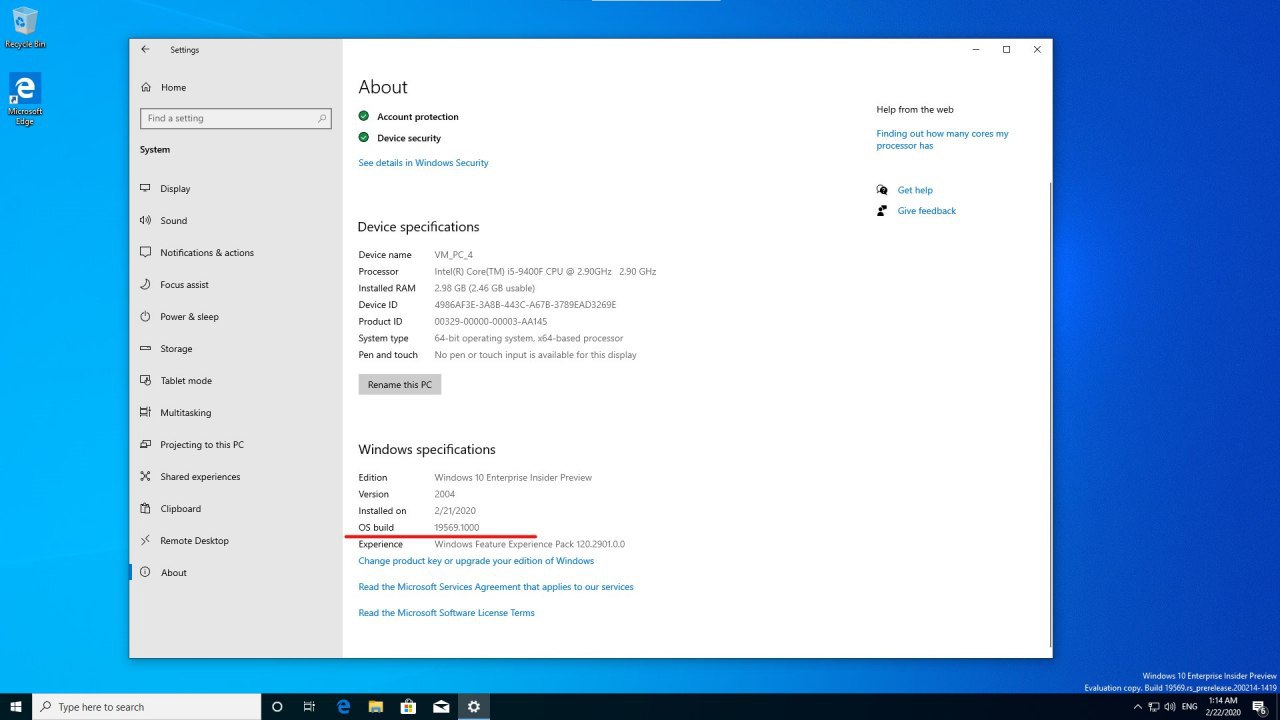Select the Device ID value
The image size is (1280, 720).
[525, 305]
